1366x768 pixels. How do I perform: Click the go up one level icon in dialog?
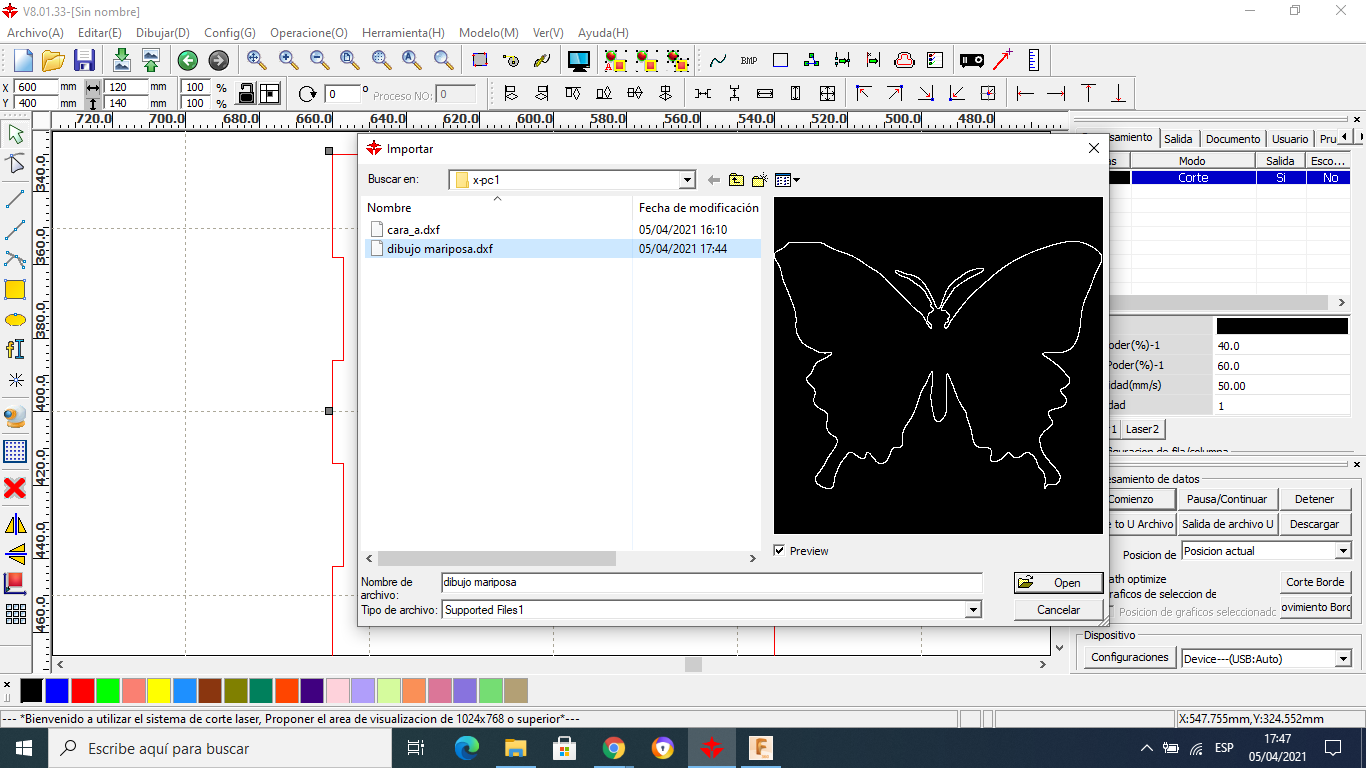736,180
